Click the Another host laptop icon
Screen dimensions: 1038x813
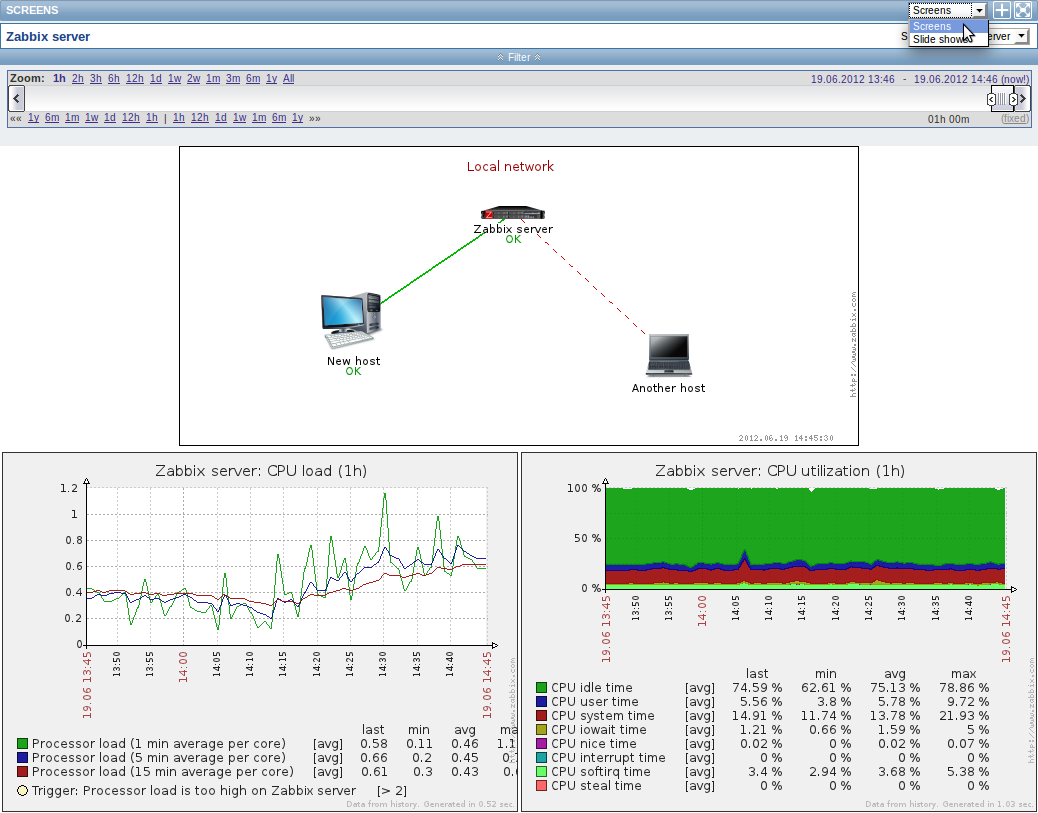669,356
